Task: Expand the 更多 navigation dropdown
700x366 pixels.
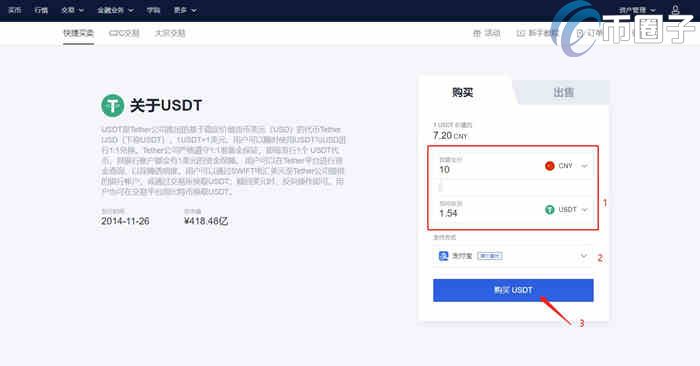Action: point(185,10)
